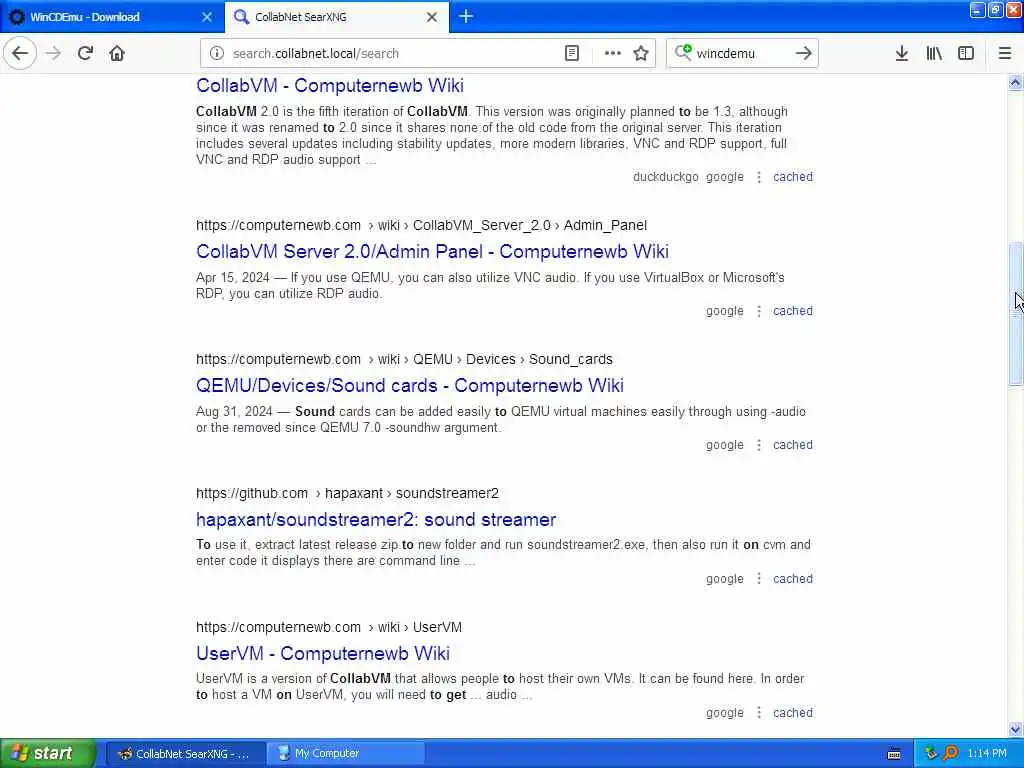Open the Windows XP Start menu
Screen dimensions: 1024x768
pos(48,754)
